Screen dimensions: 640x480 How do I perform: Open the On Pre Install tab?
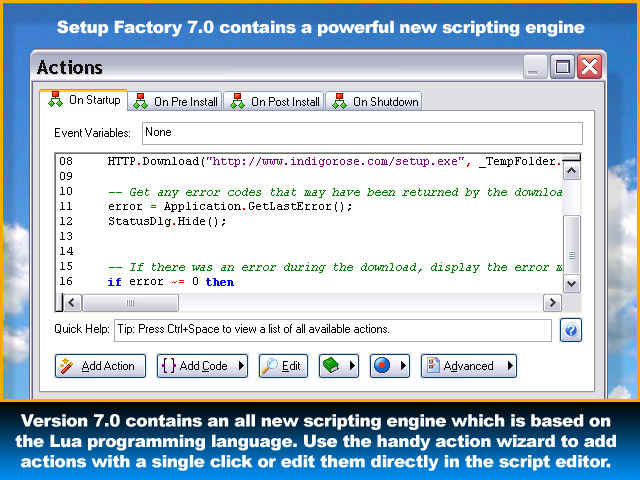(x=176, y=101)
